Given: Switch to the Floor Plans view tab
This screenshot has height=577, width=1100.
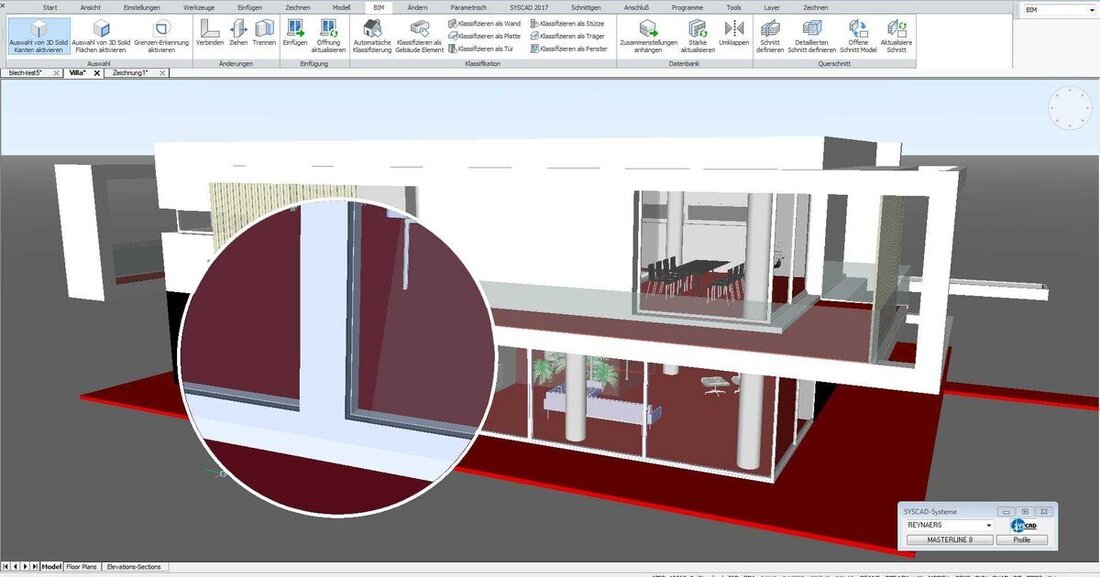Looking at the screenshot, I should 81,566.
